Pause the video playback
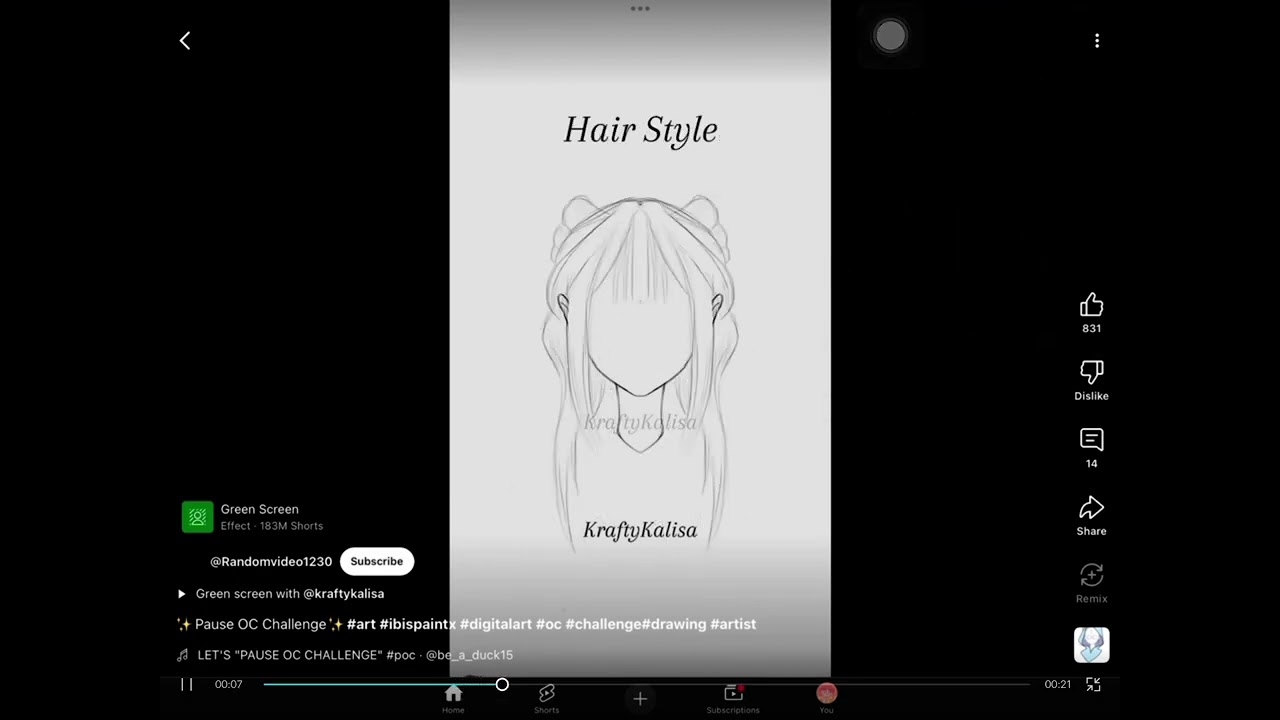This screenshot has width=1280, height=720. (186, 684)
